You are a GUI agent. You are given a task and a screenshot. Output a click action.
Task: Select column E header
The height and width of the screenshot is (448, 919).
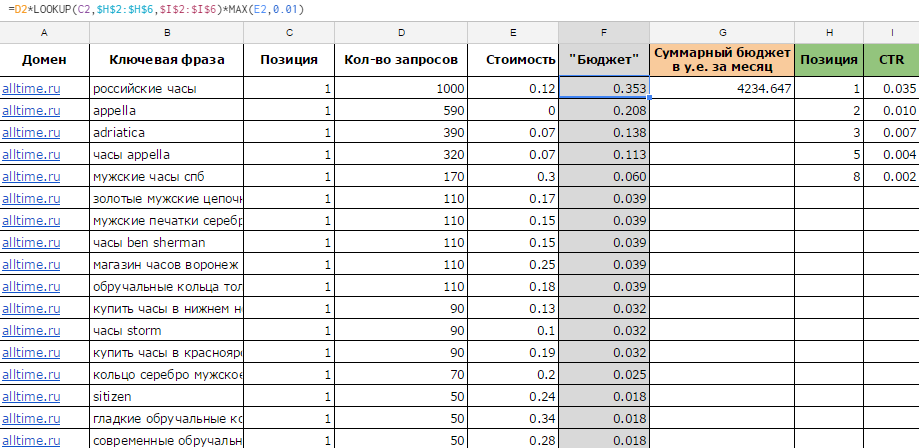(x=513, y=33)
